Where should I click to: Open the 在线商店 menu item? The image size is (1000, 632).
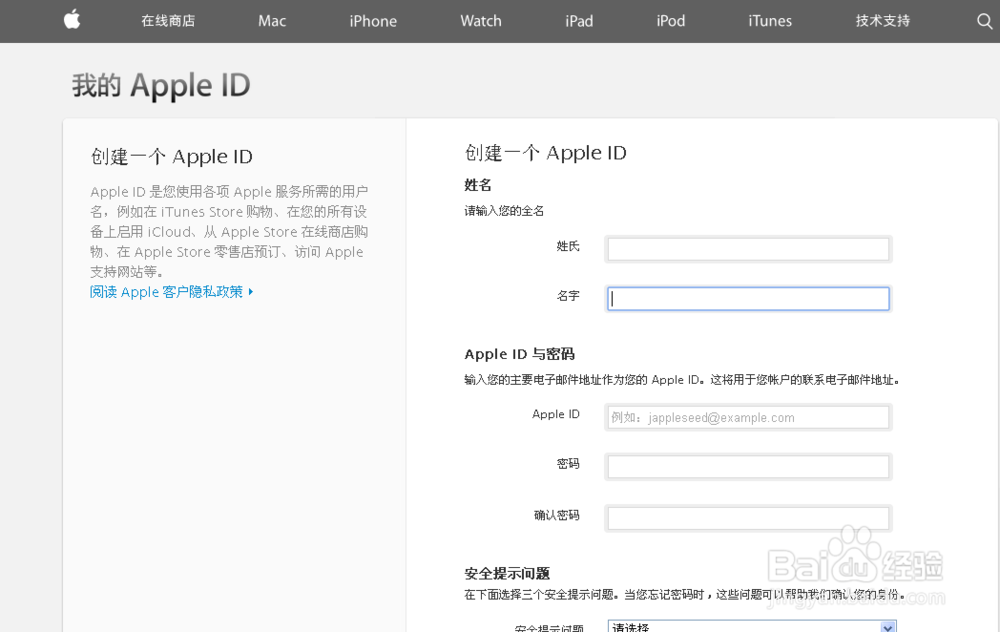[168, 21]
